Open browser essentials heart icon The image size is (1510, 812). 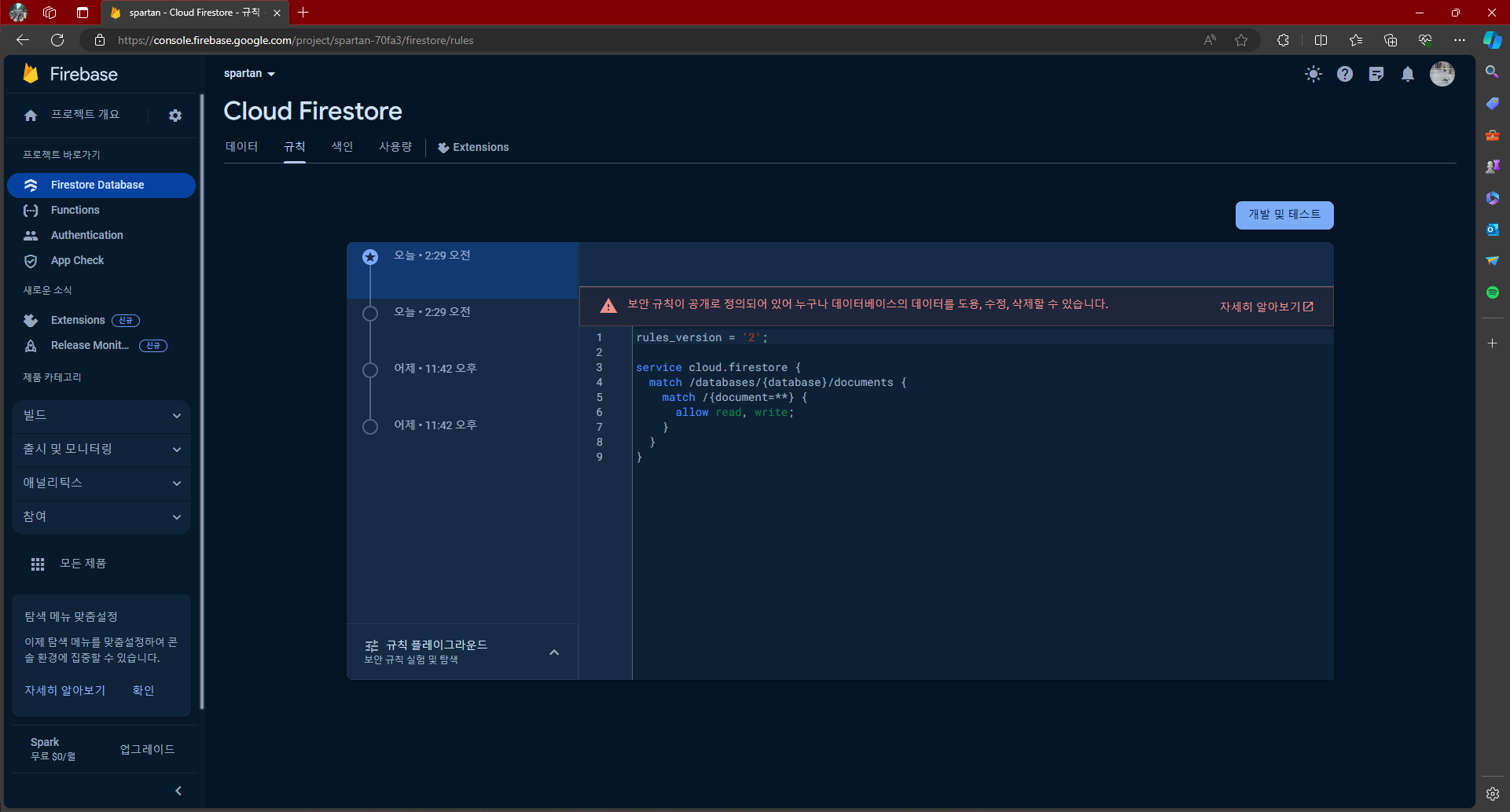coord(1425,40)
